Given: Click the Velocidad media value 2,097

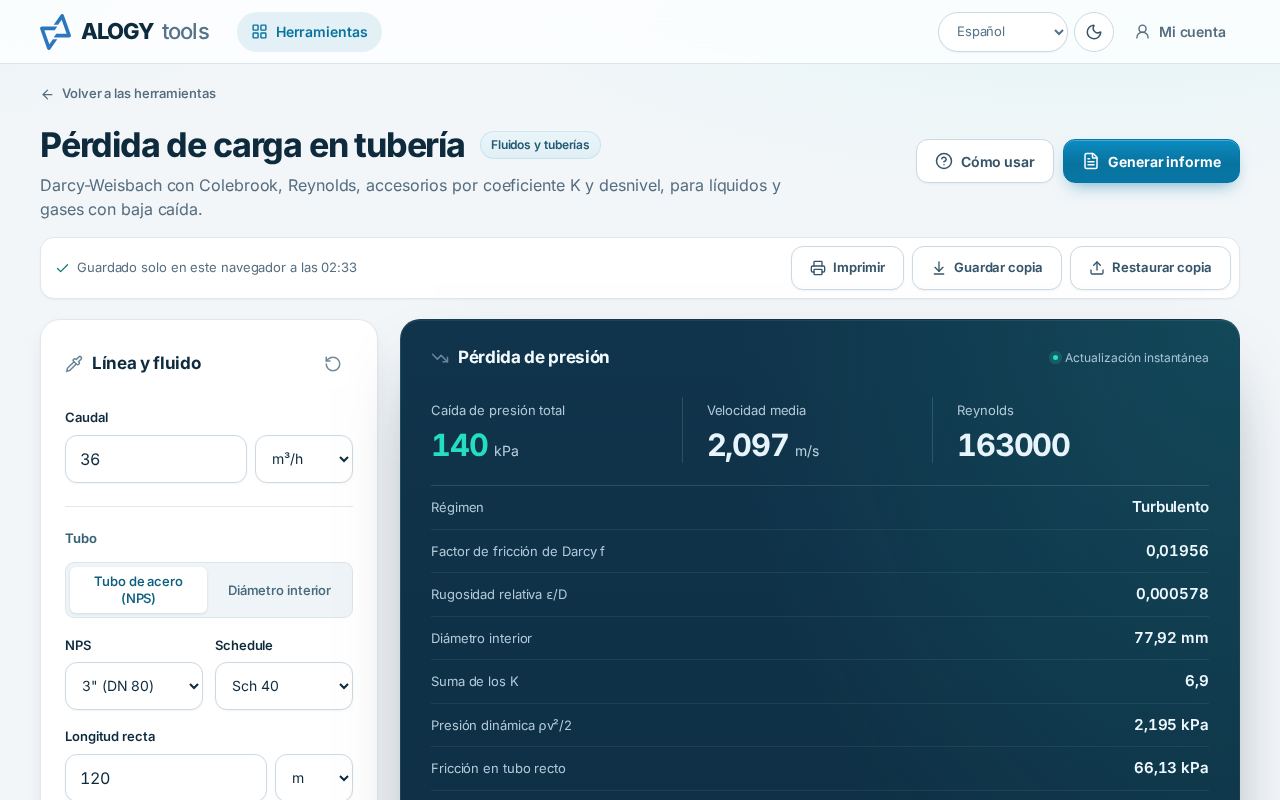Looking at the screenshot, I should 748,445.
